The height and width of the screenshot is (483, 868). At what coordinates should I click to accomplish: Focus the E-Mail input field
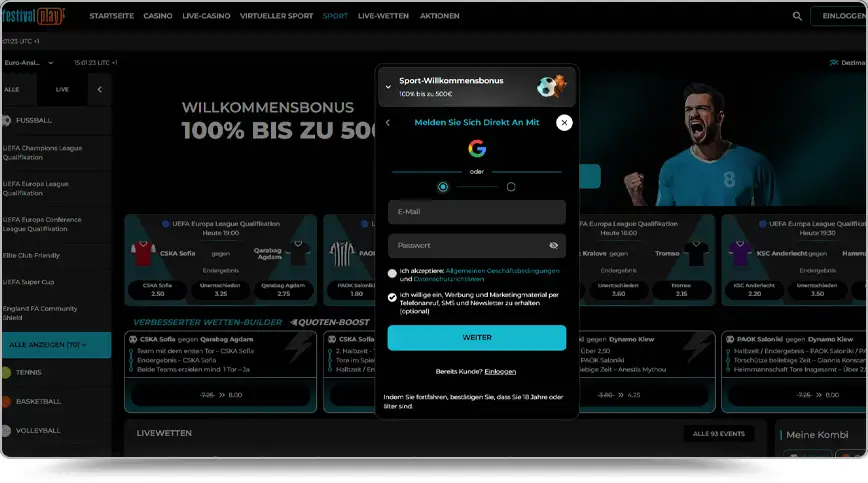pyautogui.click(x=477, y=212)
